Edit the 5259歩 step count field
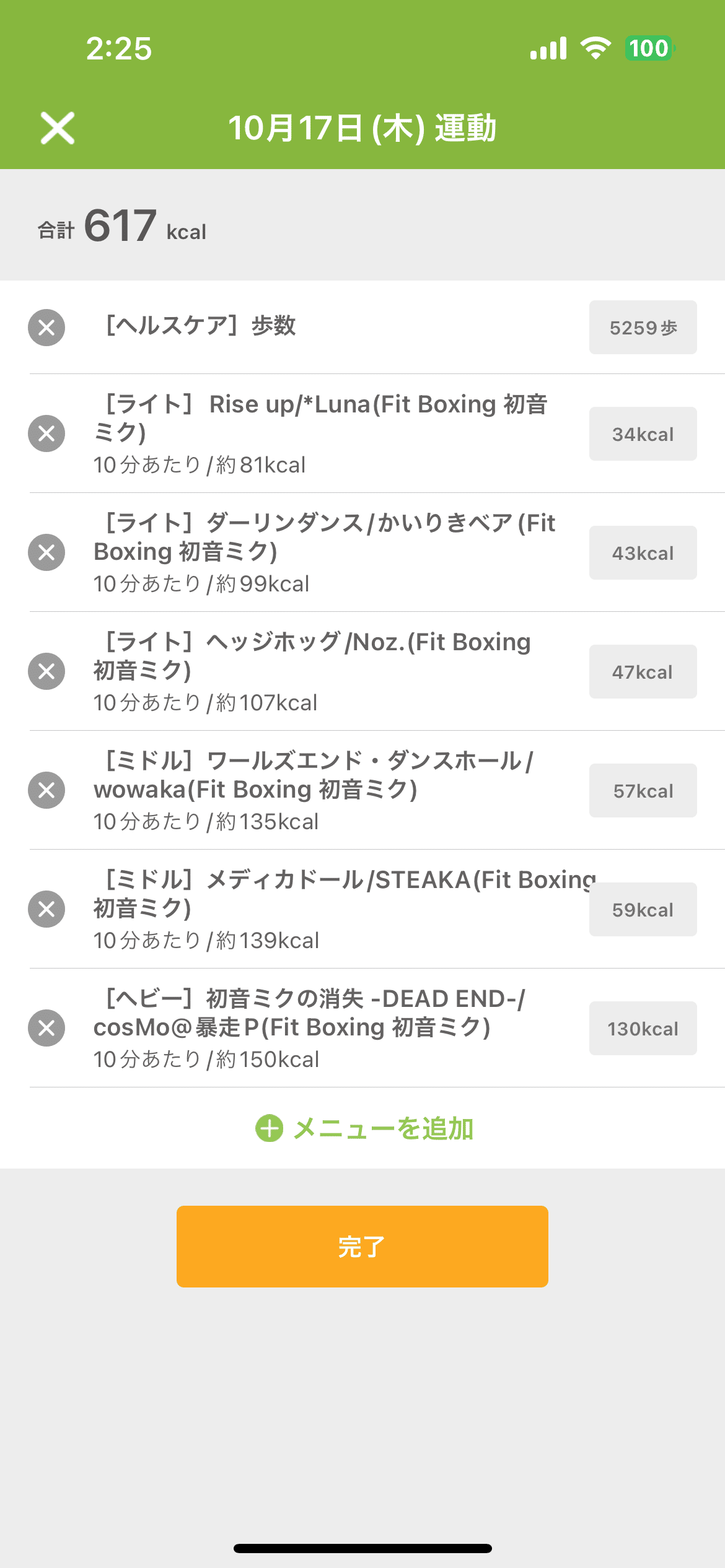 pos(643,328)
